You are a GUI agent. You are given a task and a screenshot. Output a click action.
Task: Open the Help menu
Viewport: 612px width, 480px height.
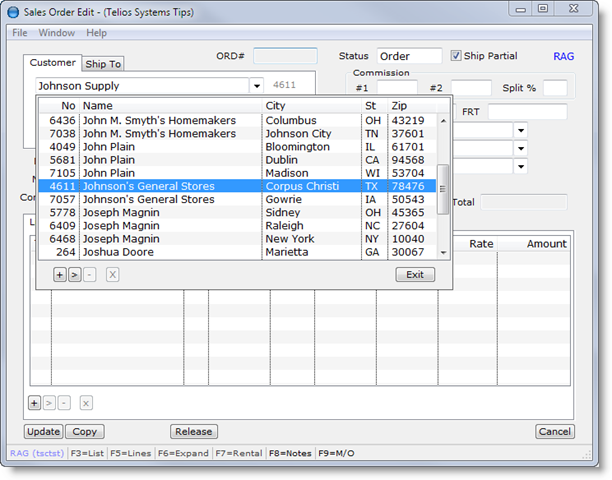pos(96,32)
